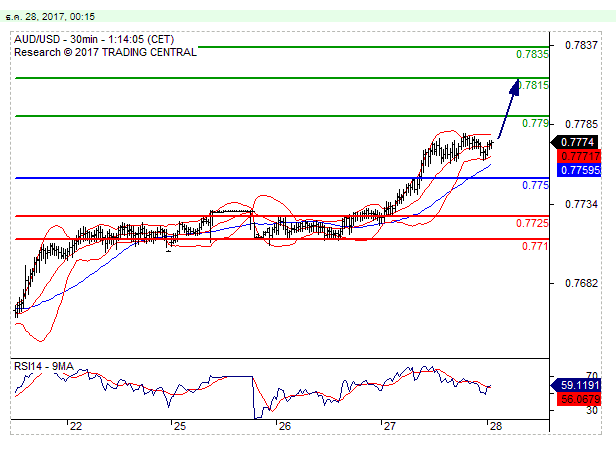
Task: Select the blue 59.1191 RSI value tag
Action: point(576,385)
